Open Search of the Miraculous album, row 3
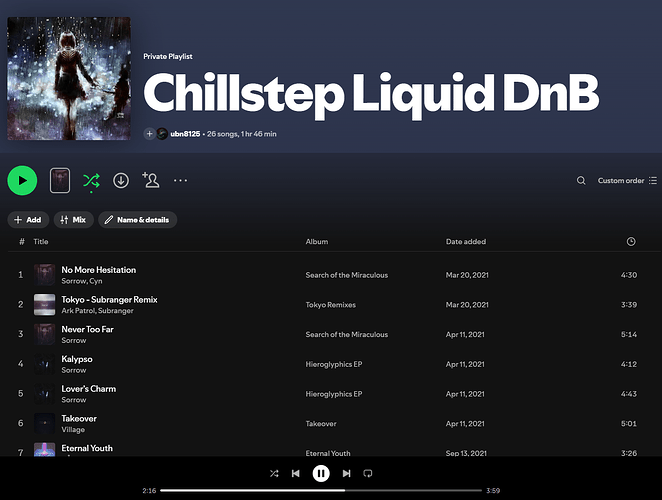Viewport: 662px width, 500px height. click(x=347, y=334)
